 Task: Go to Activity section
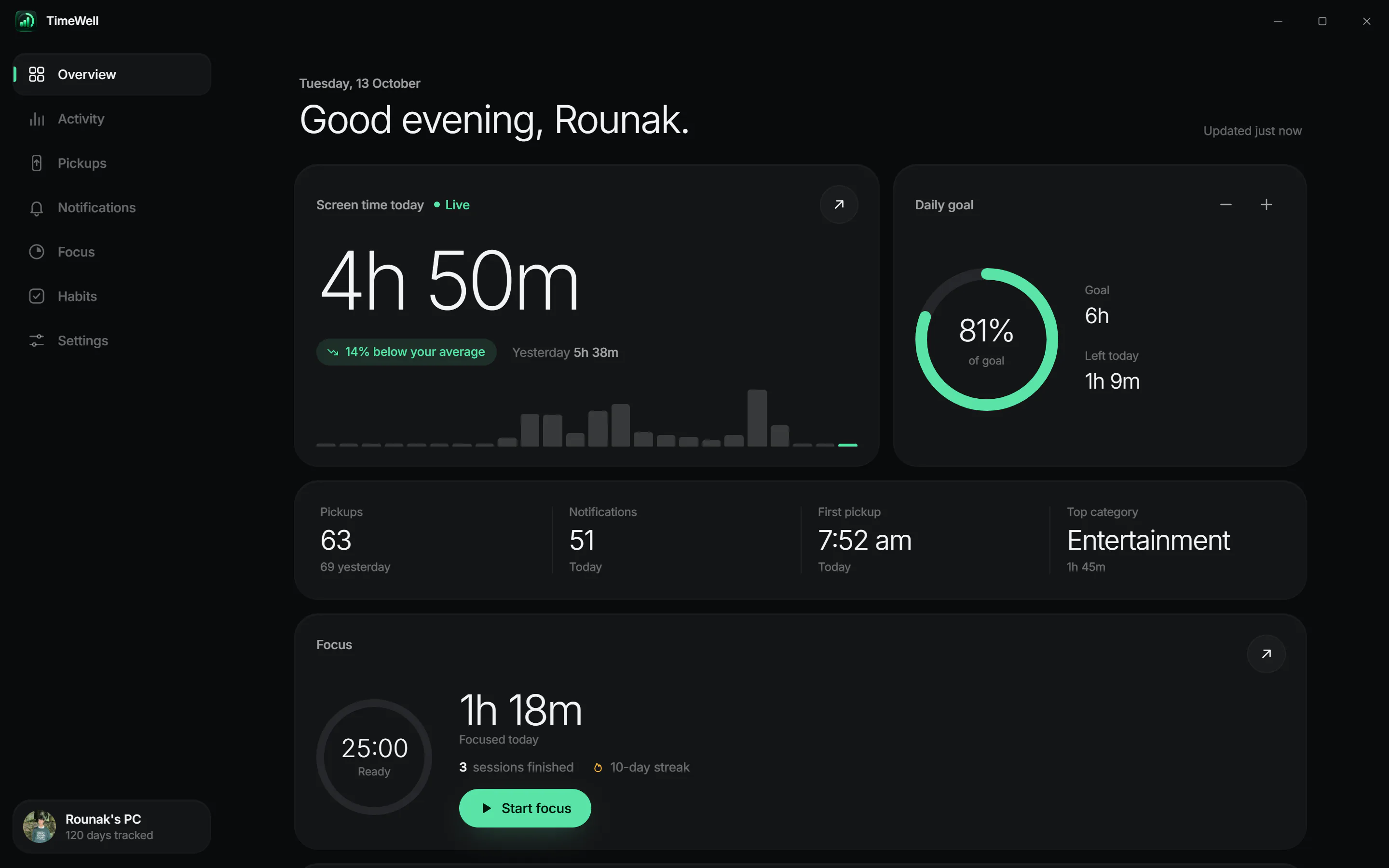click(112, 119)
